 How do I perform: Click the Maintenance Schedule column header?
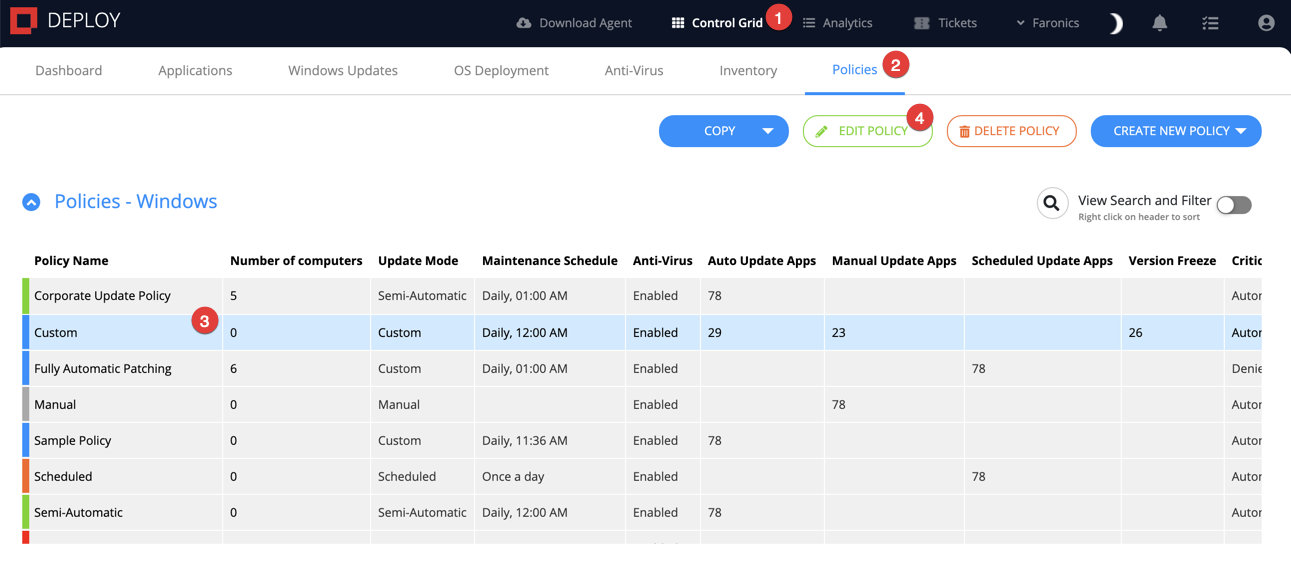point(550,260)
